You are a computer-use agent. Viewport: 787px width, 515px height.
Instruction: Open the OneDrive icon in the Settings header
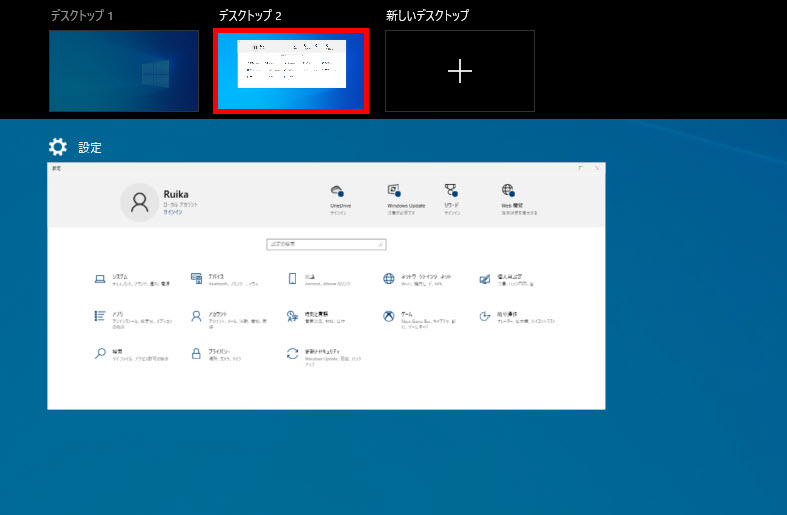pos(338,192)
